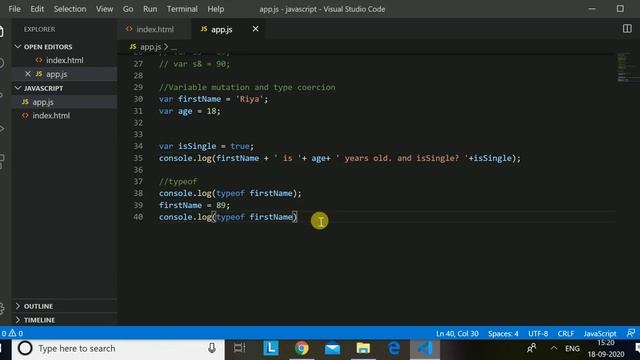Click the errors and warnings status indicator
Image resolution: width=640 pixels, height=360 pixels.
(x=12, y=333)
